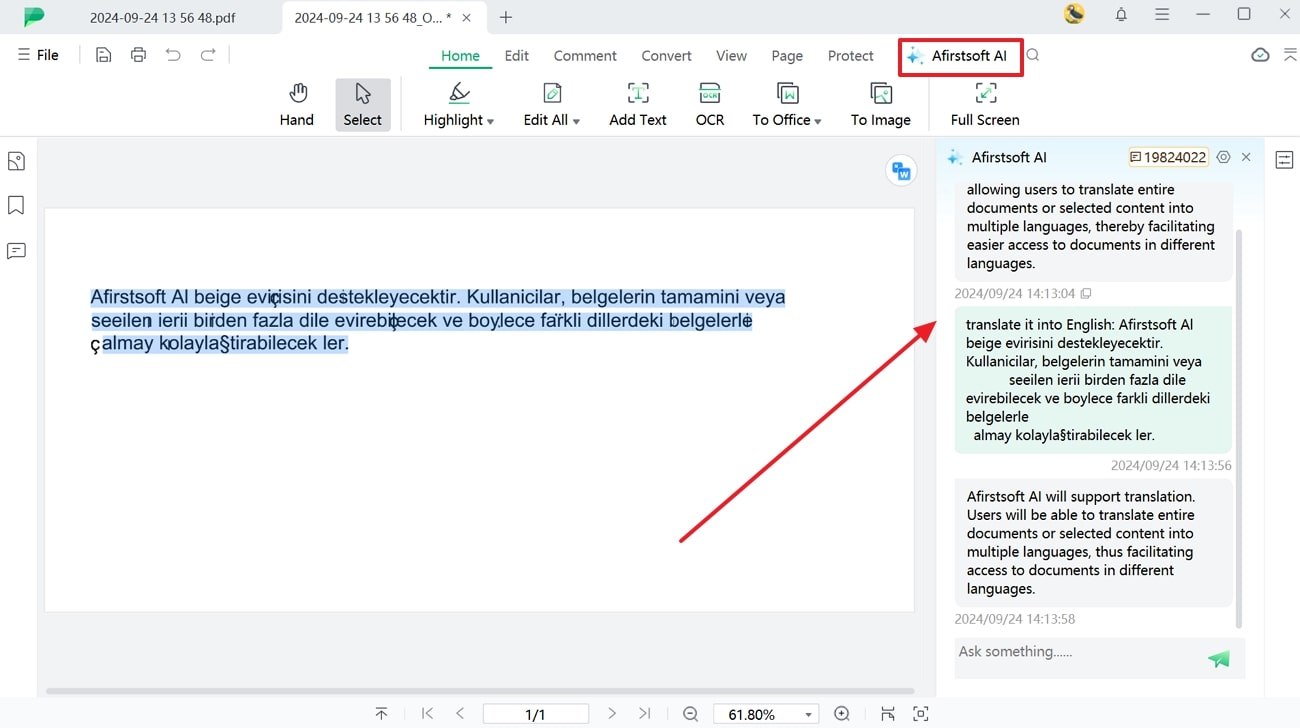Go to the last page
The height and width of the screenshot is (728, 1300).
pyautogui.click(x=645, y=714)
